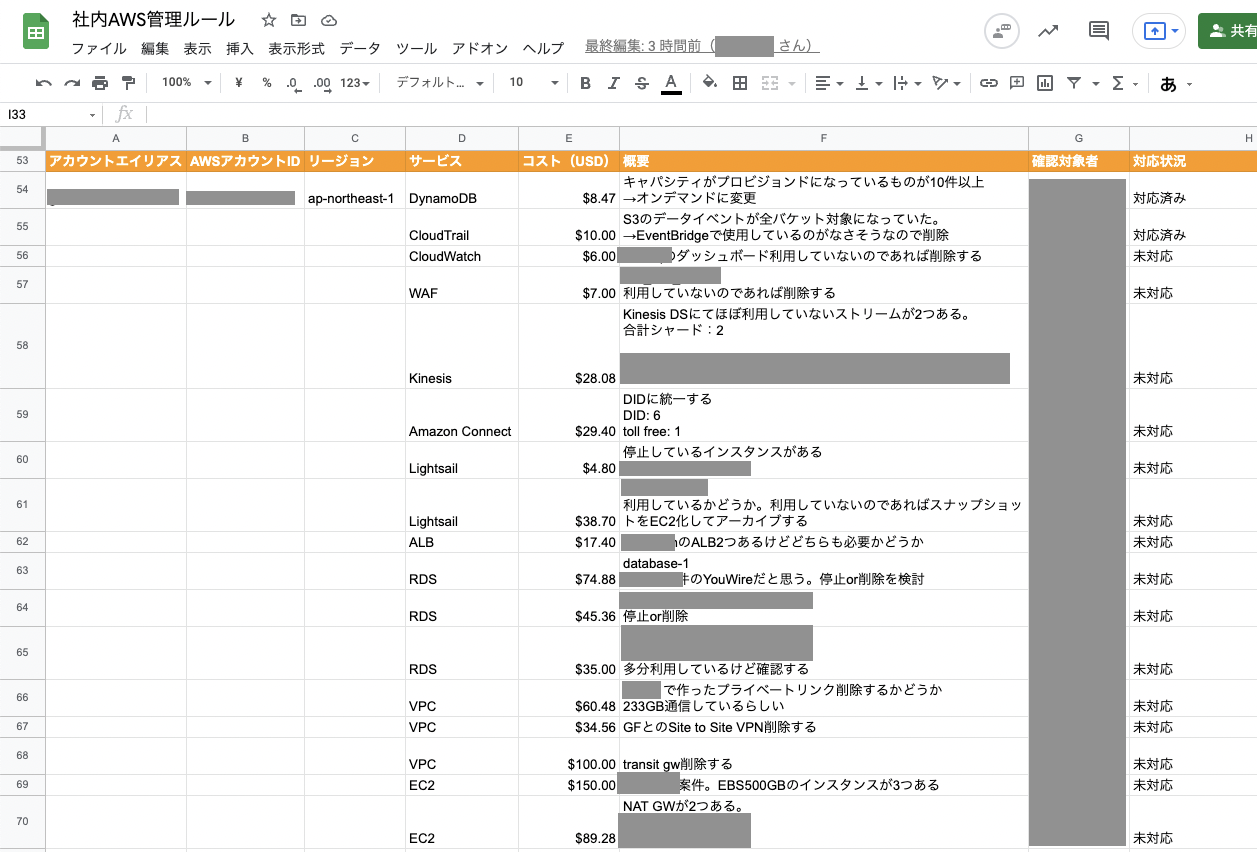
Task: Open the activity dashboard trend icon
Action: pyautogui.click(x=1048, y=31)
